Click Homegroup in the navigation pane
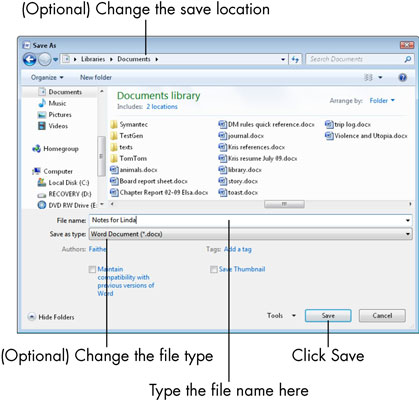419x400 pixels. tap(55, 149)
